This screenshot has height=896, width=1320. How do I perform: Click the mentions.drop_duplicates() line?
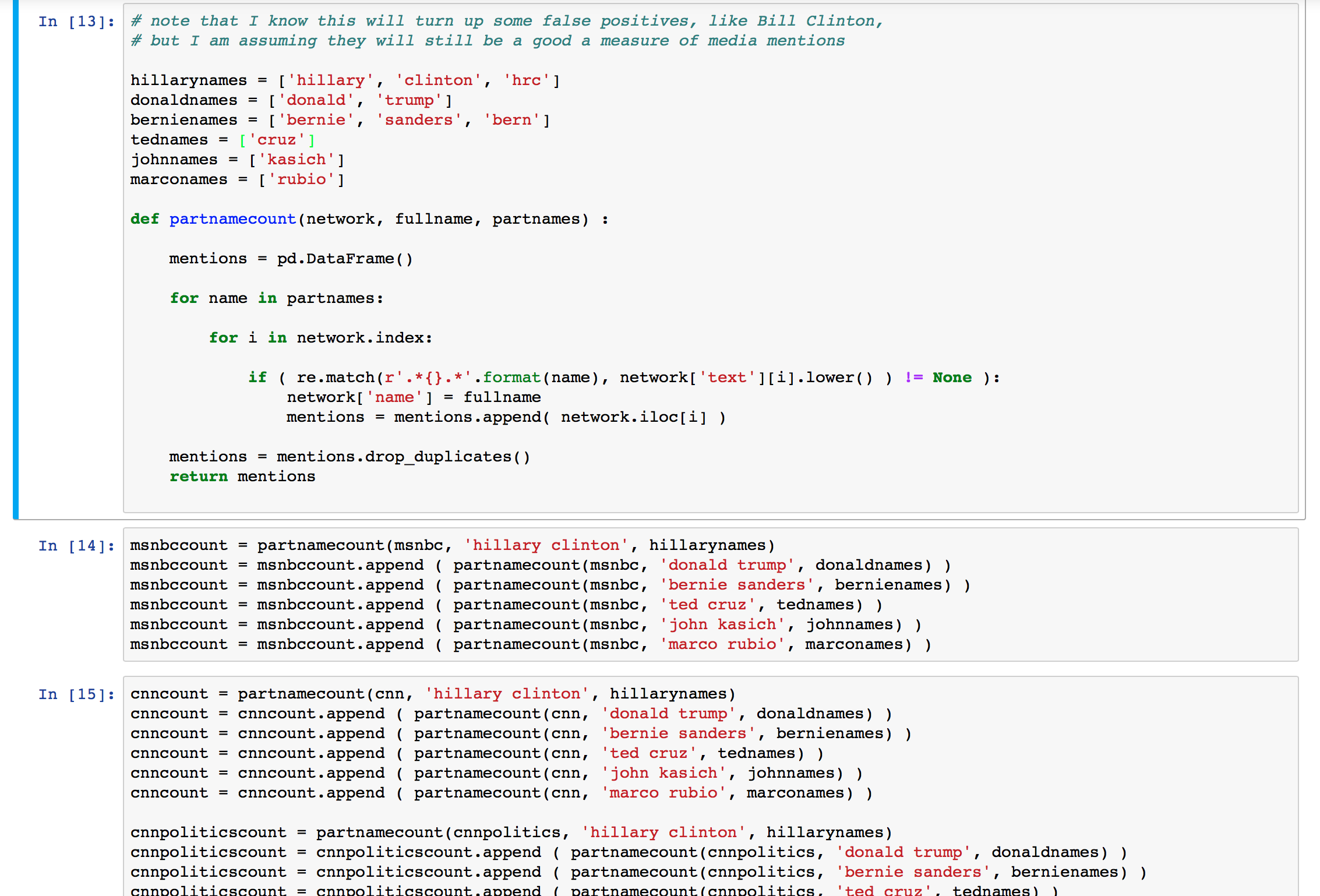point(350,457)
